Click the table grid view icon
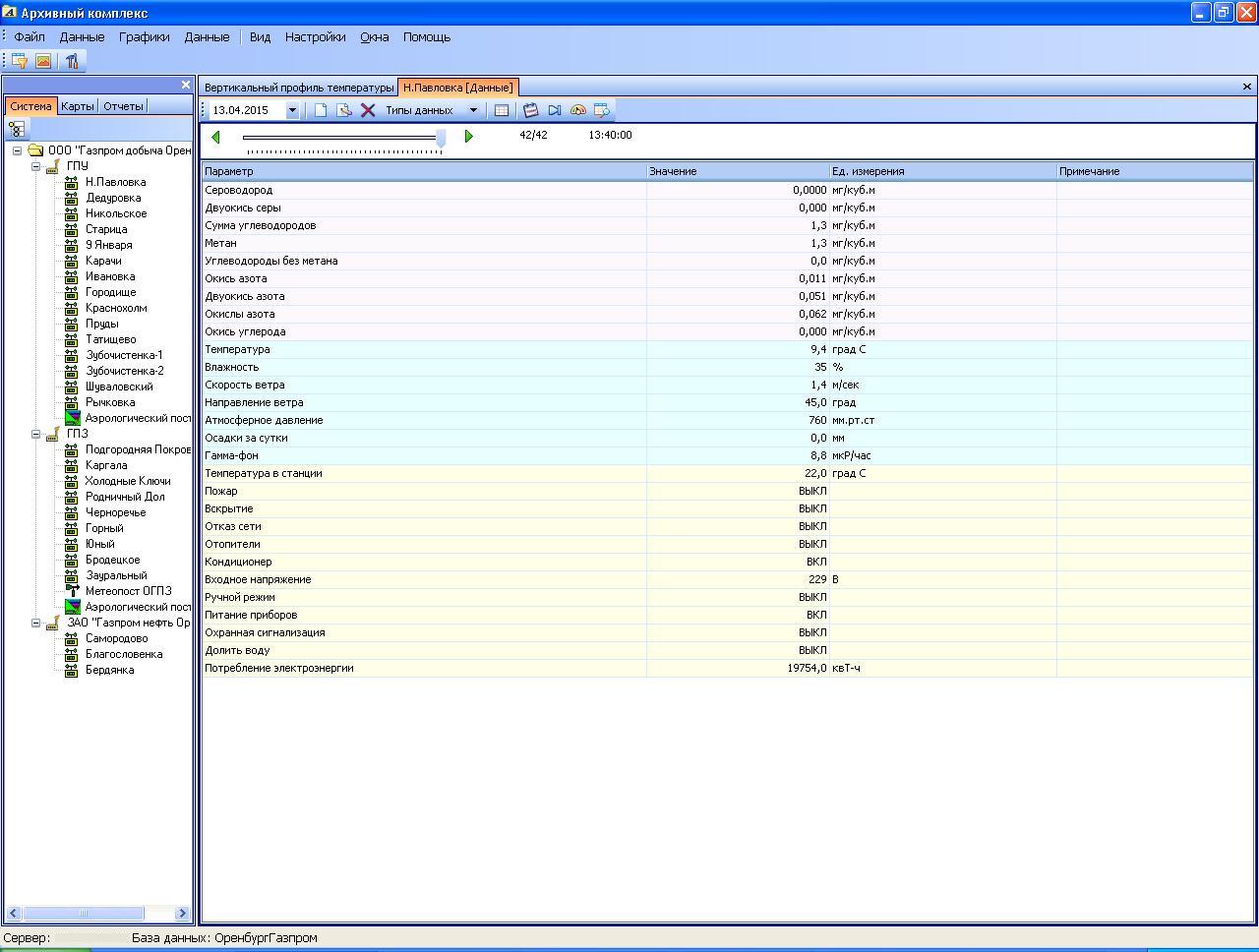The height and width of the screenshot is (952, 1259). pos(501,110)
